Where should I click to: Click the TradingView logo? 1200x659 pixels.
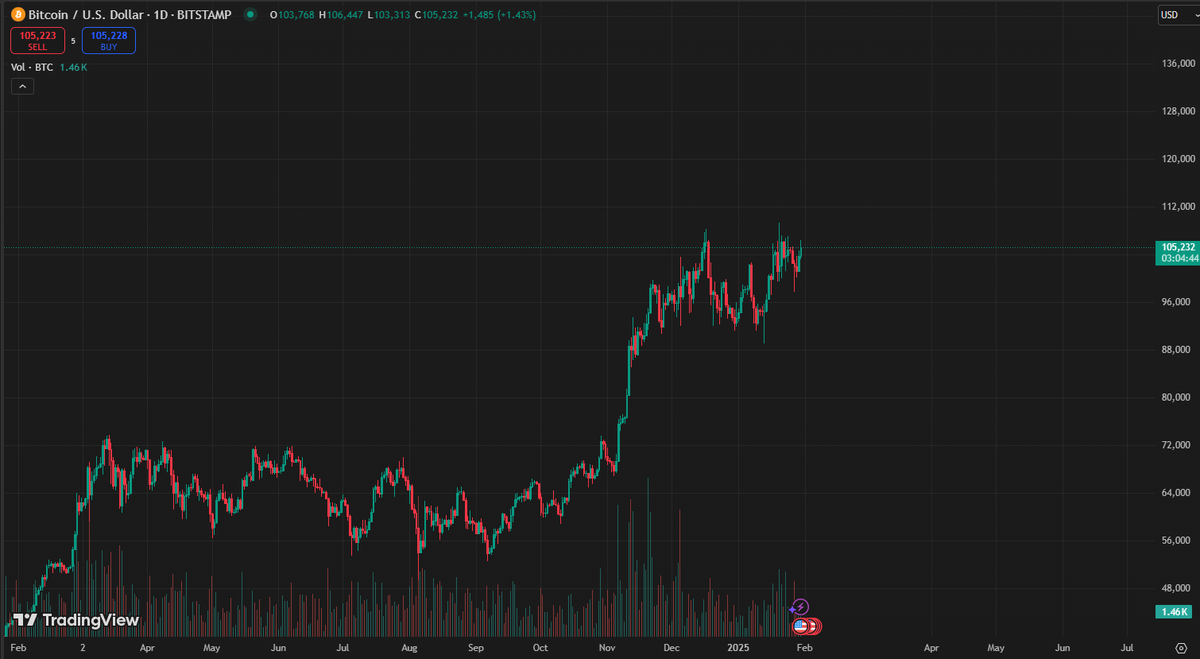[x=76, y=620]
